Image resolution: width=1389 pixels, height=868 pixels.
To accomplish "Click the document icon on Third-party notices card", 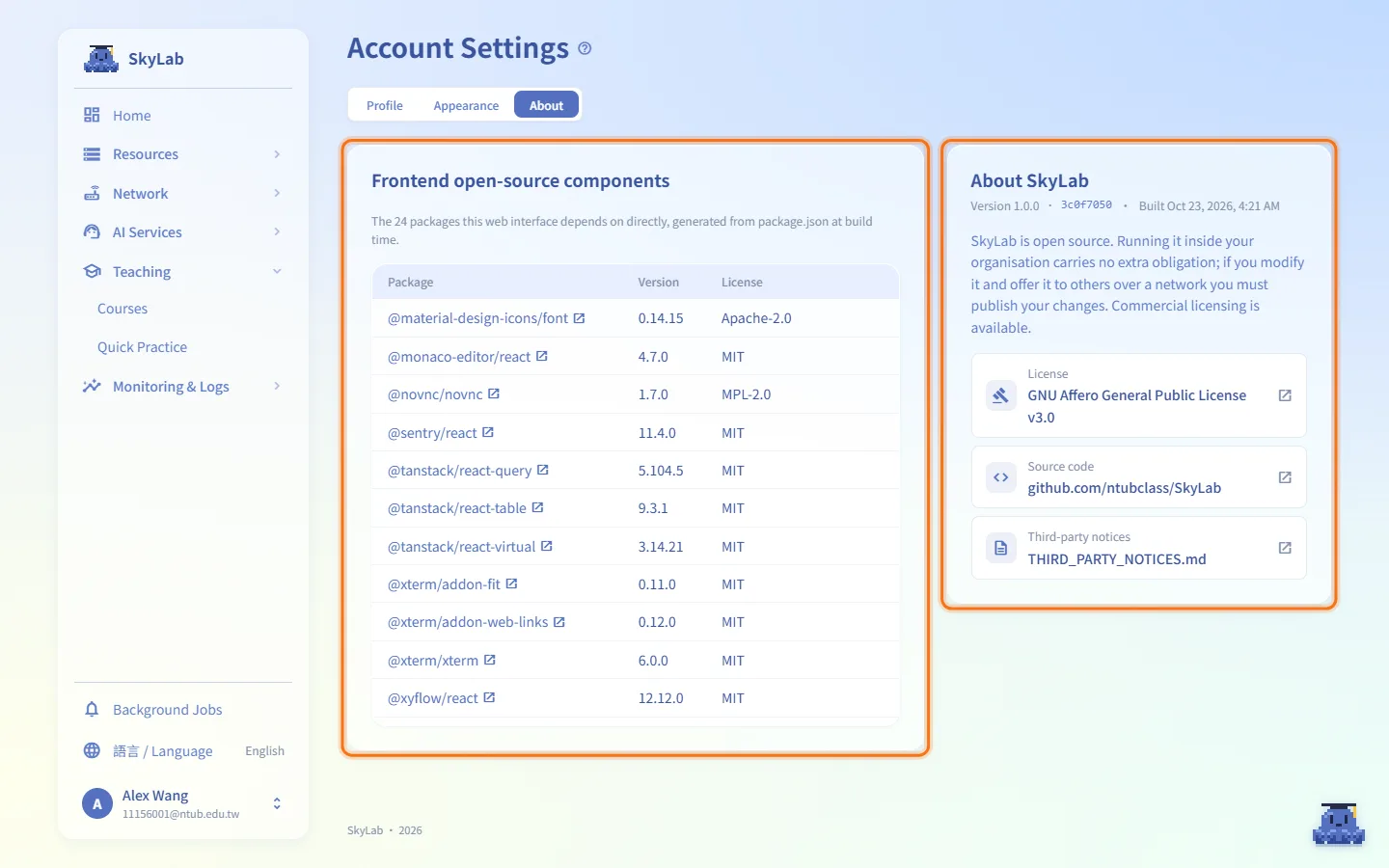I will (1001, 548).
